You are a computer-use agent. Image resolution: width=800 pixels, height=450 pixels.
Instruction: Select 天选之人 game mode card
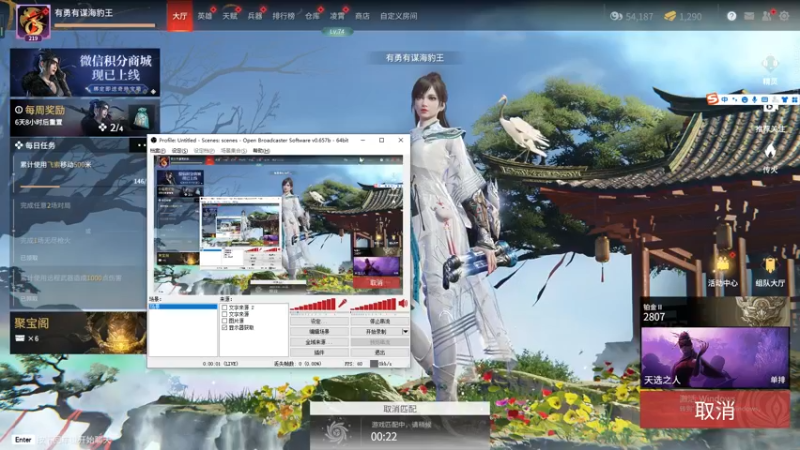tap(715, 358)
